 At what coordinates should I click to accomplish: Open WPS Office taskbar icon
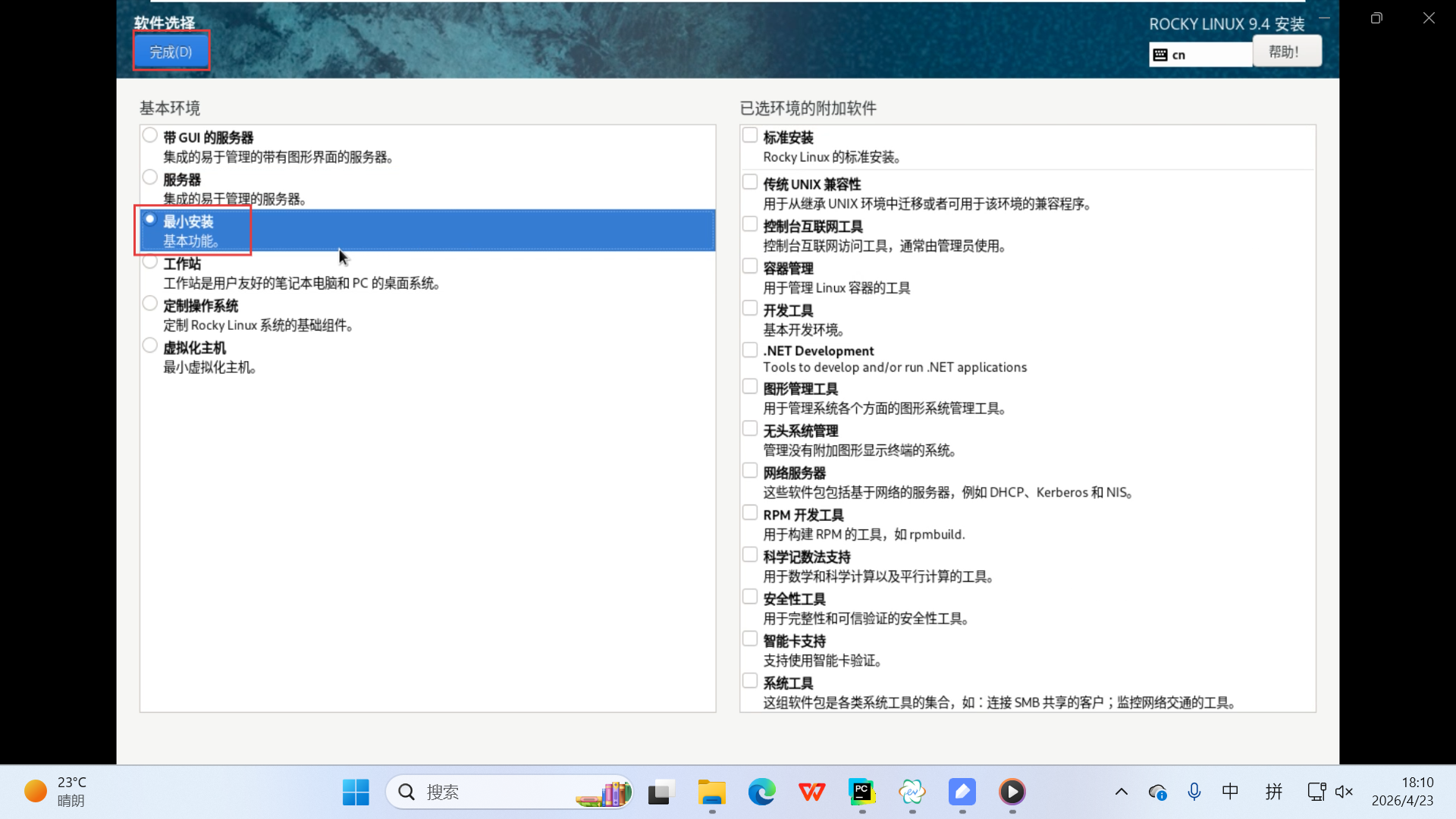(x=811, y=792)
